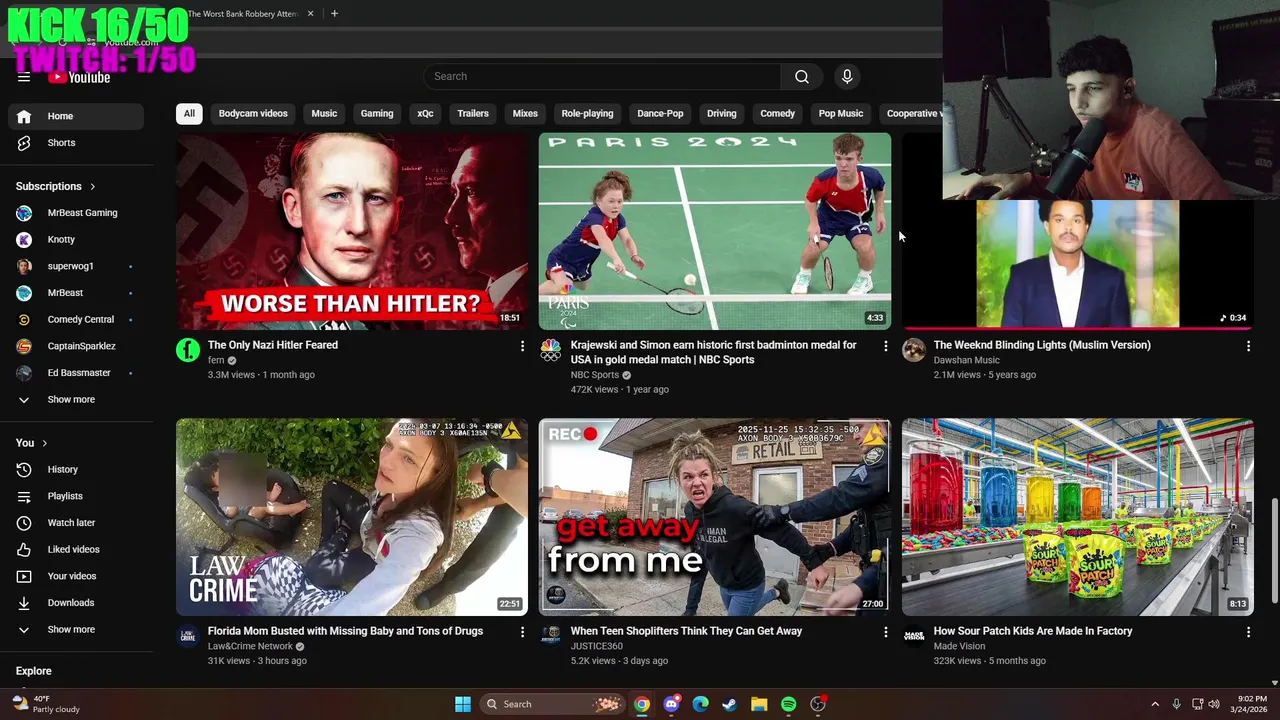Screen dimensions: 1280x720
Task: Open Shorts in the sidebar
Action: [x=76, y=143]
